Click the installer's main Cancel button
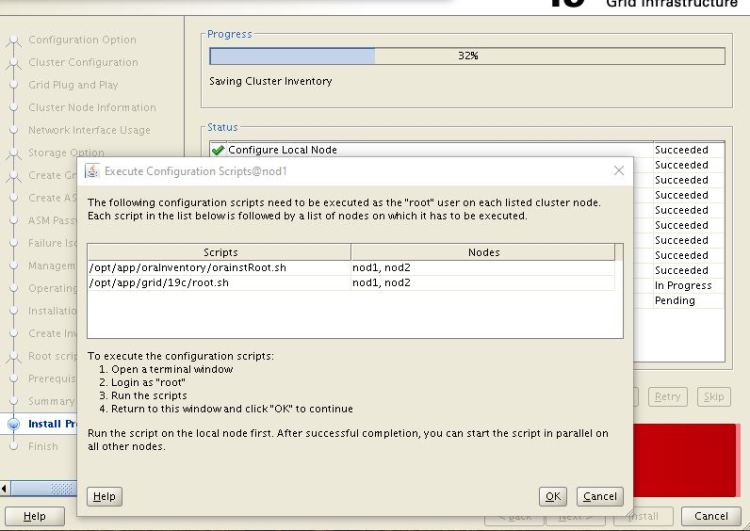The image size is (750, 531). coord(711,516)
